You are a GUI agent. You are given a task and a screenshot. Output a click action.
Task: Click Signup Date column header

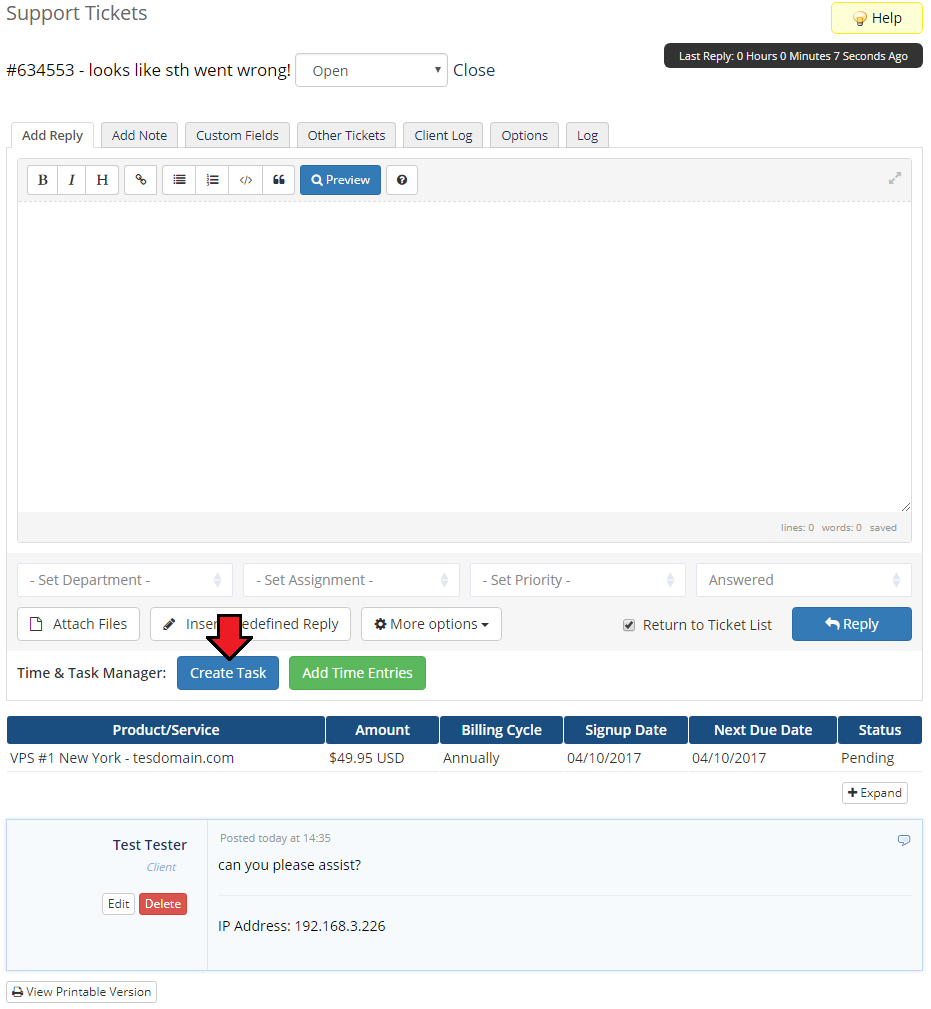pyautogui.click(x=625, y=730)
